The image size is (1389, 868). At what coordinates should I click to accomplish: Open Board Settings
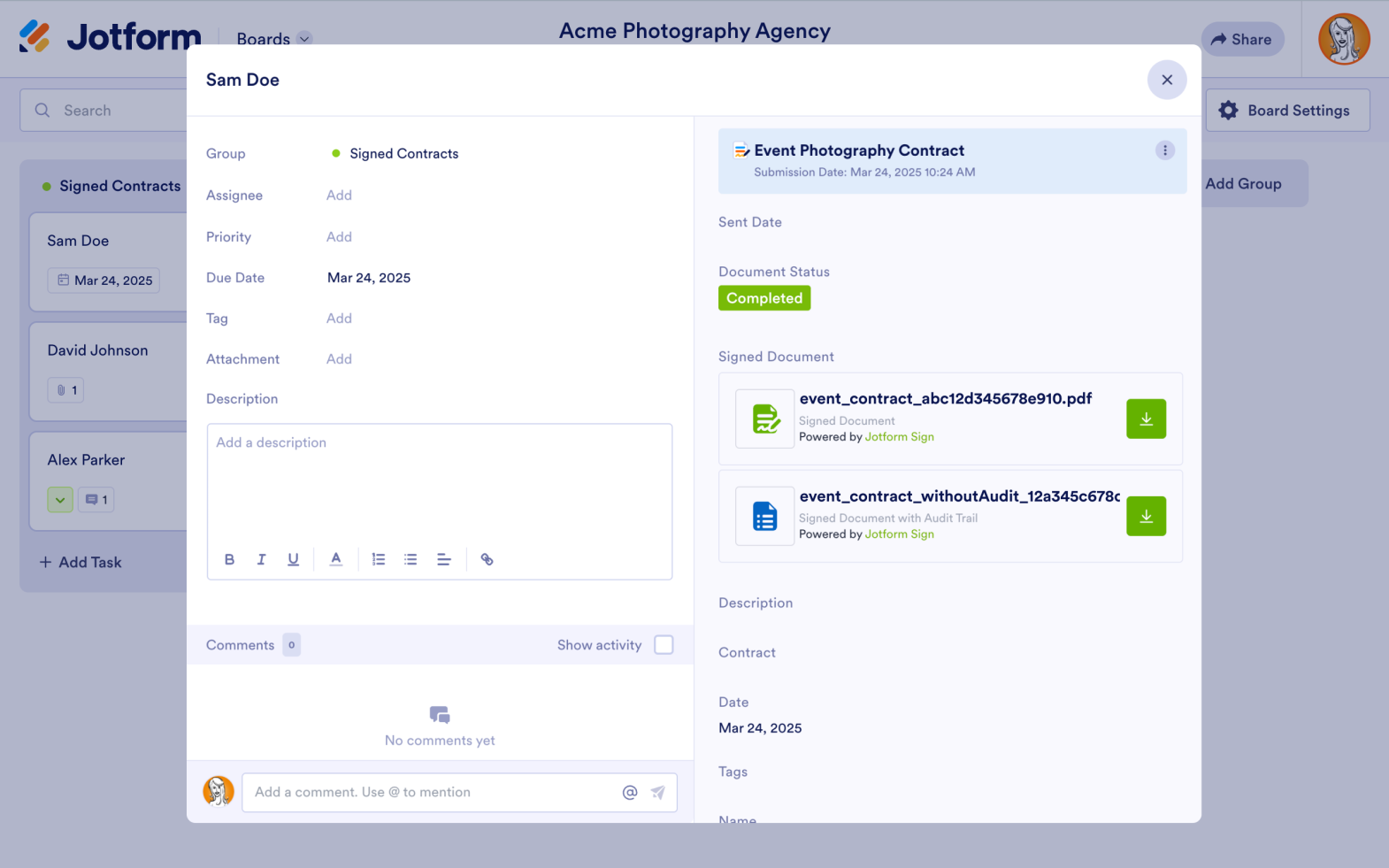[1287, 111]
